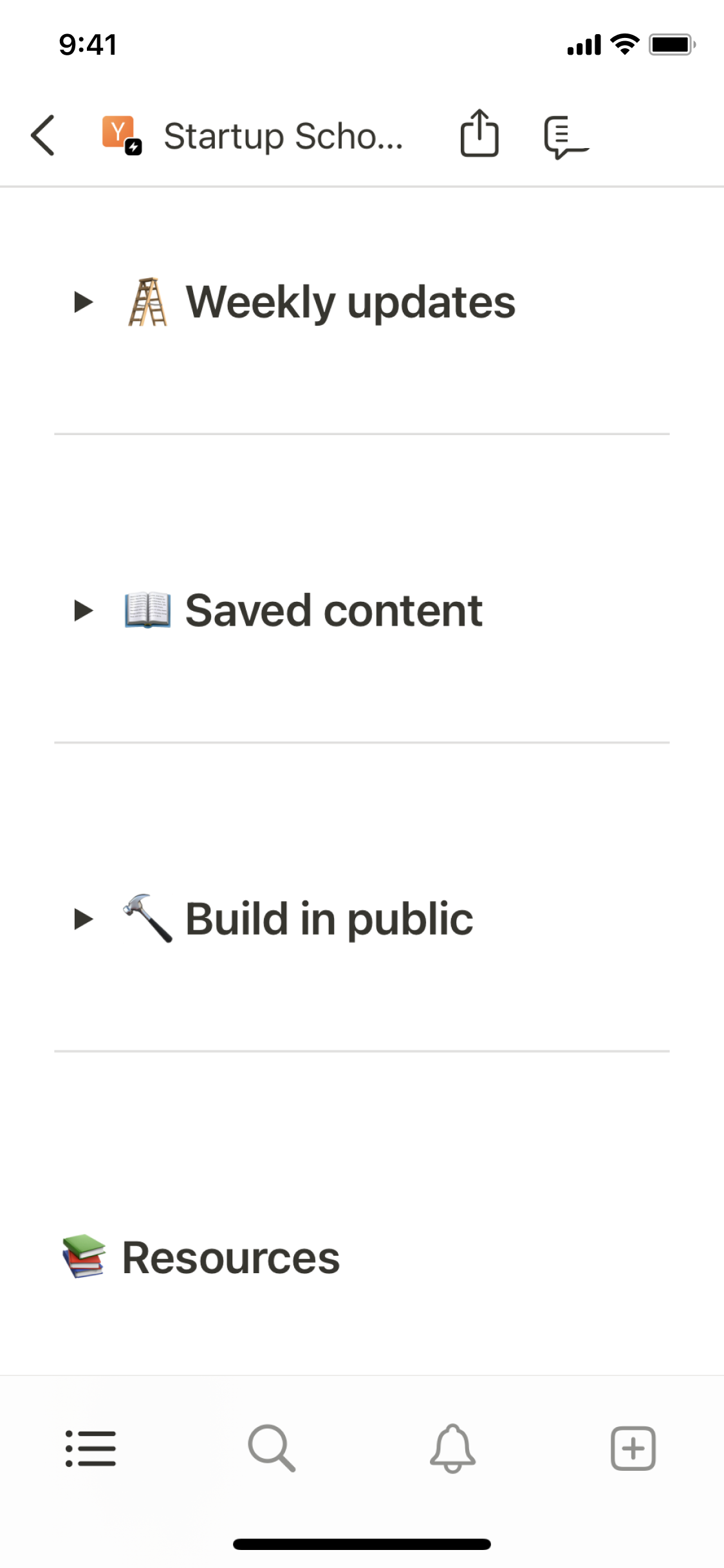Viewport: 724px width, 1568px height.
Task: Tap the stacked books emoji
Action: (x=84, y=1256)
